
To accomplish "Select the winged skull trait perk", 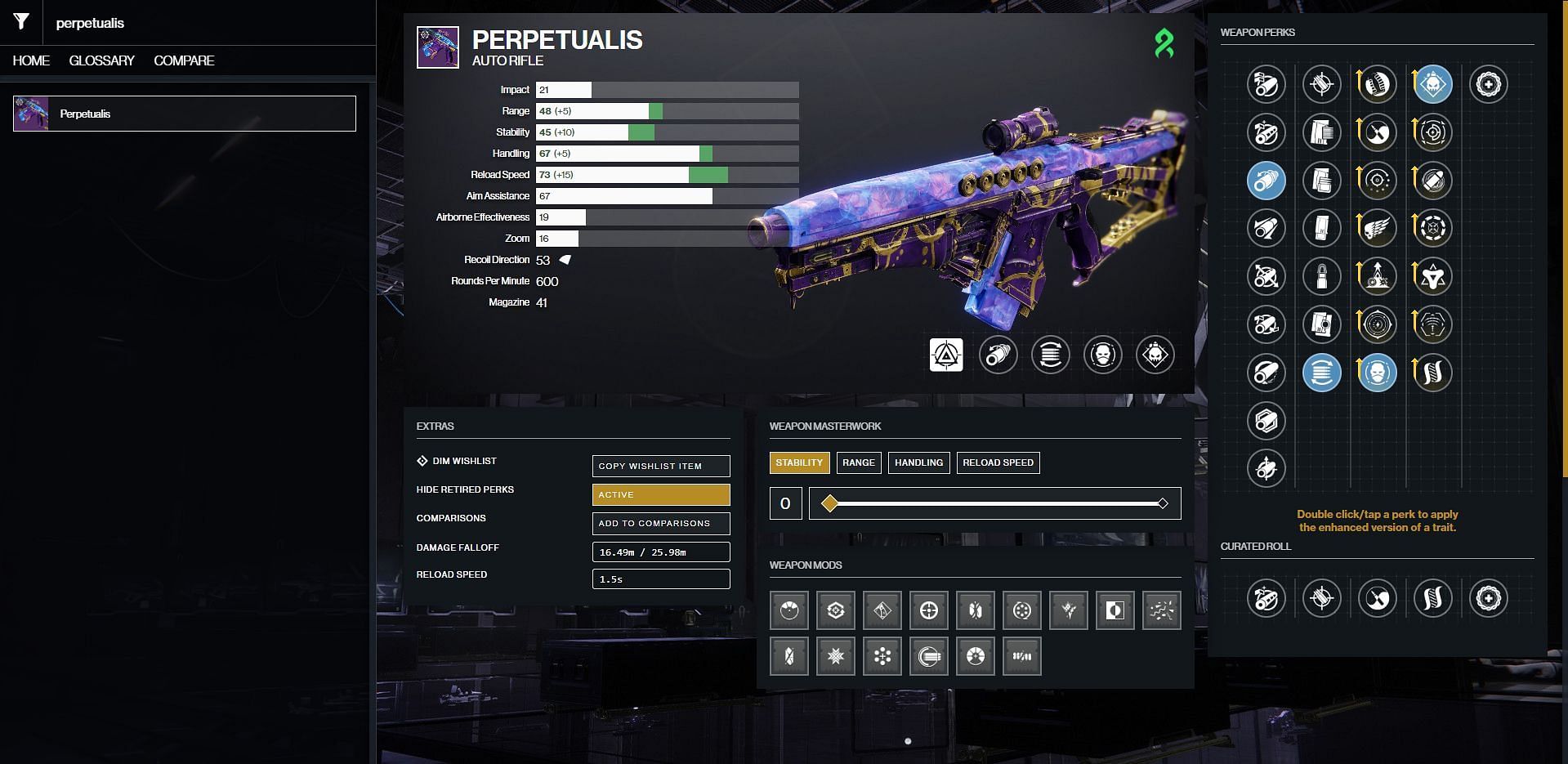I will click(1377, 229).
